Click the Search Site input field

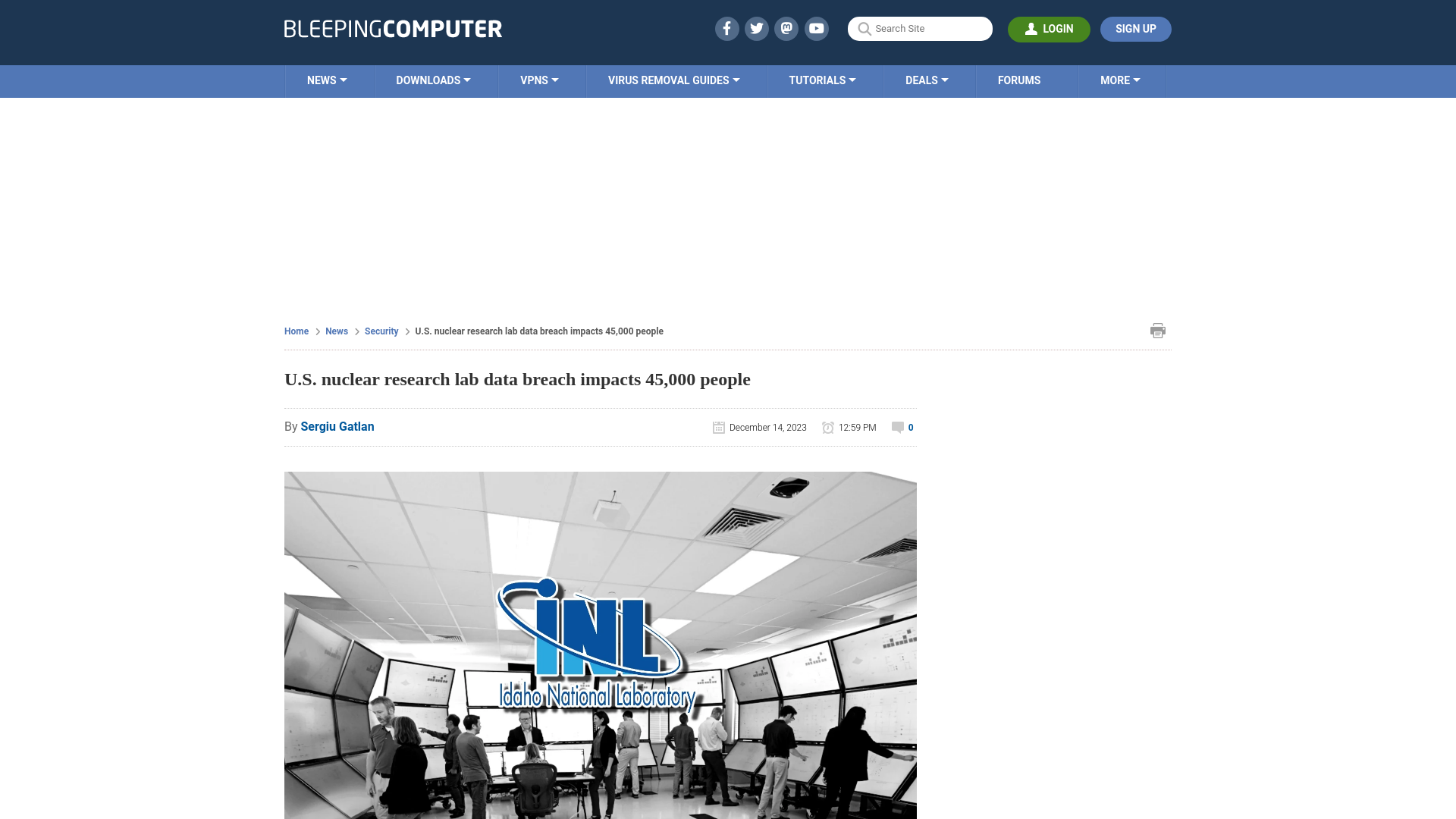click(920, 28)
